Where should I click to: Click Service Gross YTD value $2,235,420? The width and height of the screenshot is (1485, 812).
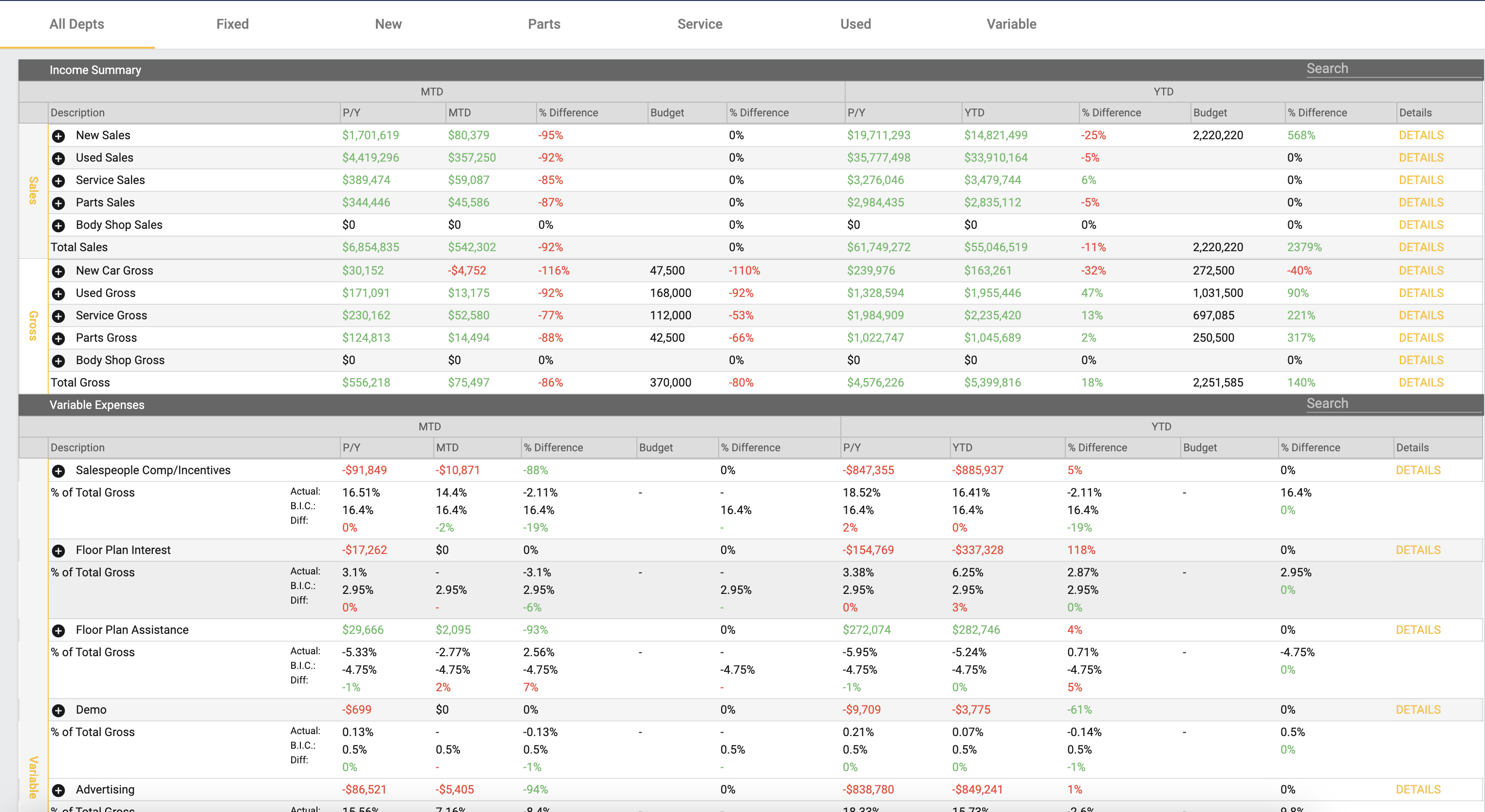[992, 316]
